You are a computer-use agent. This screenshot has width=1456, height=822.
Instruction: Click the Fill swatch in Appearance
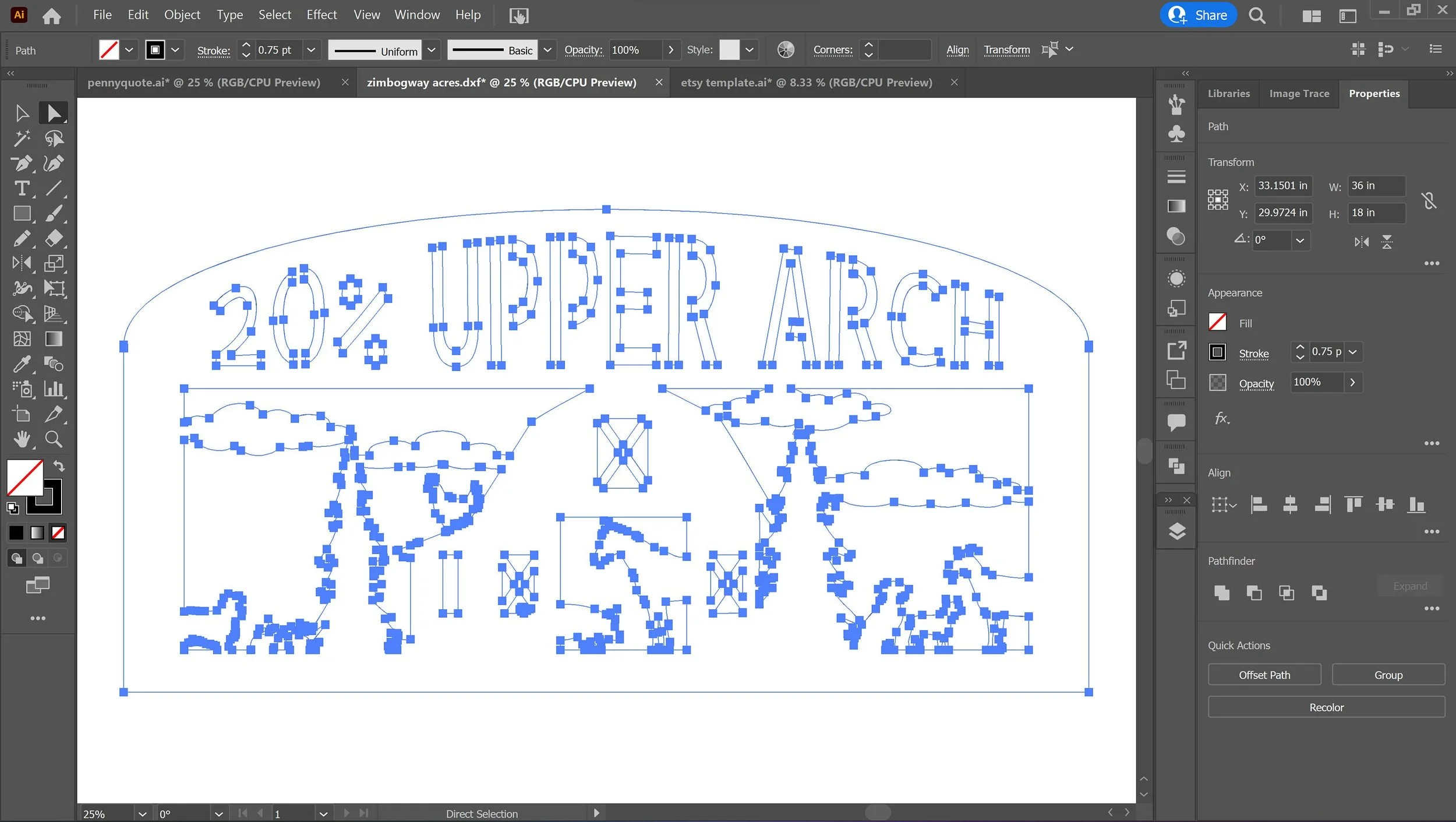1218,322
